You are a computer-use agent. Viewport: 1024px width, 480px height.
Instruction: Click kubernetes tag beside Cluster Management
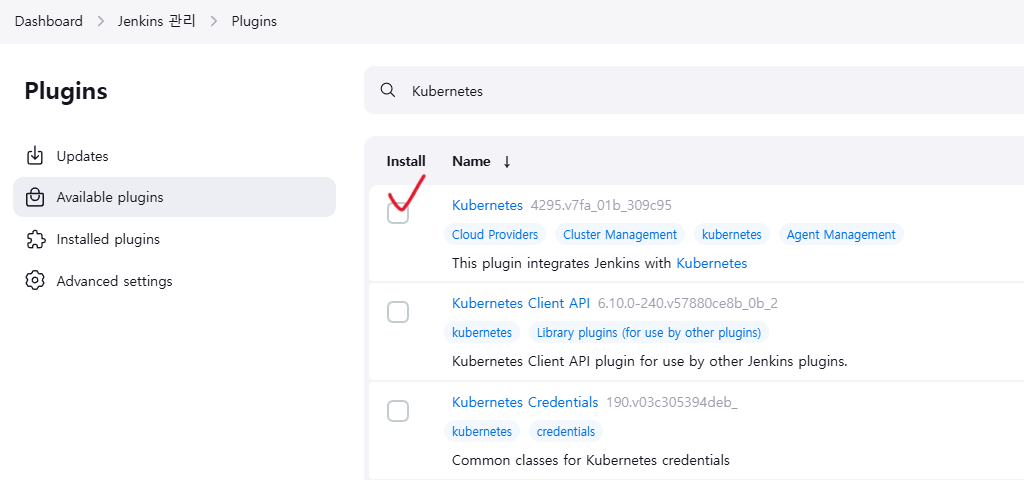tap(732, 234)
